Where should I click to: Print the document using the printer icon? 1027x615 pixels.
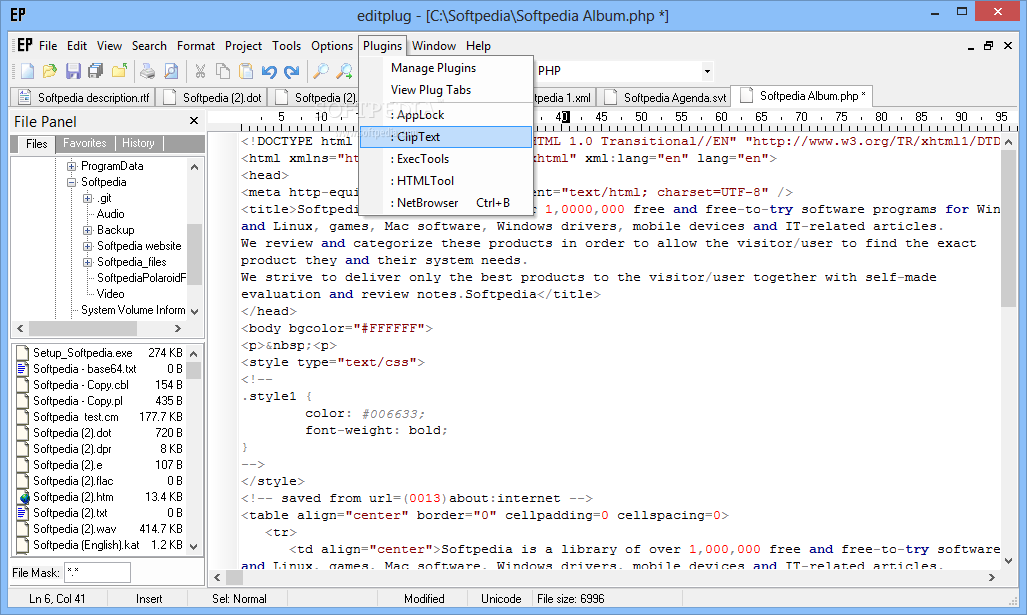pyautogui.click(x=147, y=71)
